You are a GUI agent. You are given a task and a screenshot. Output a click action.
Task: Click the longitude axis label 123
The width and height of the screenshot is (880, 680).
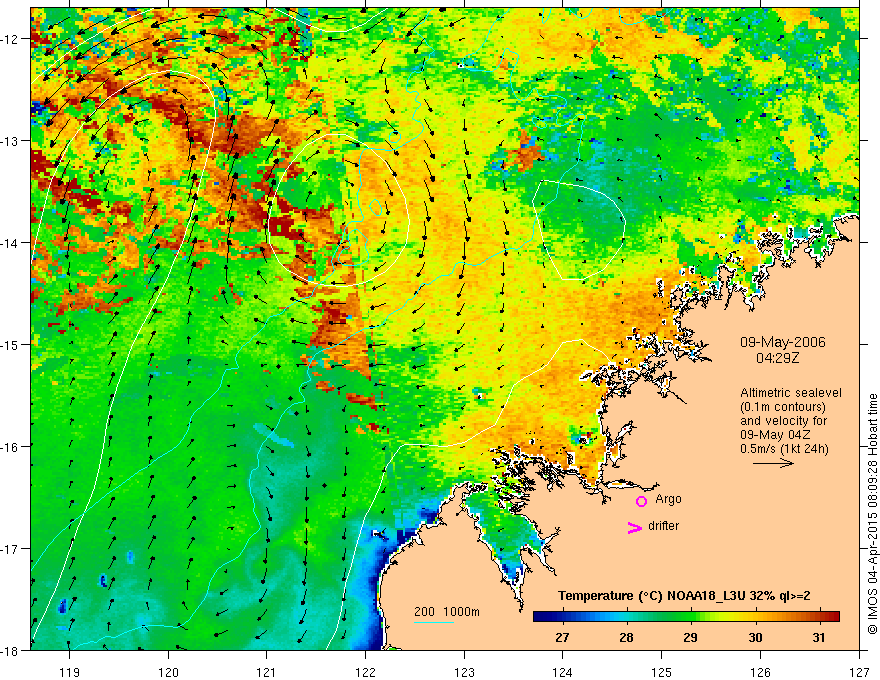[464, 672]
